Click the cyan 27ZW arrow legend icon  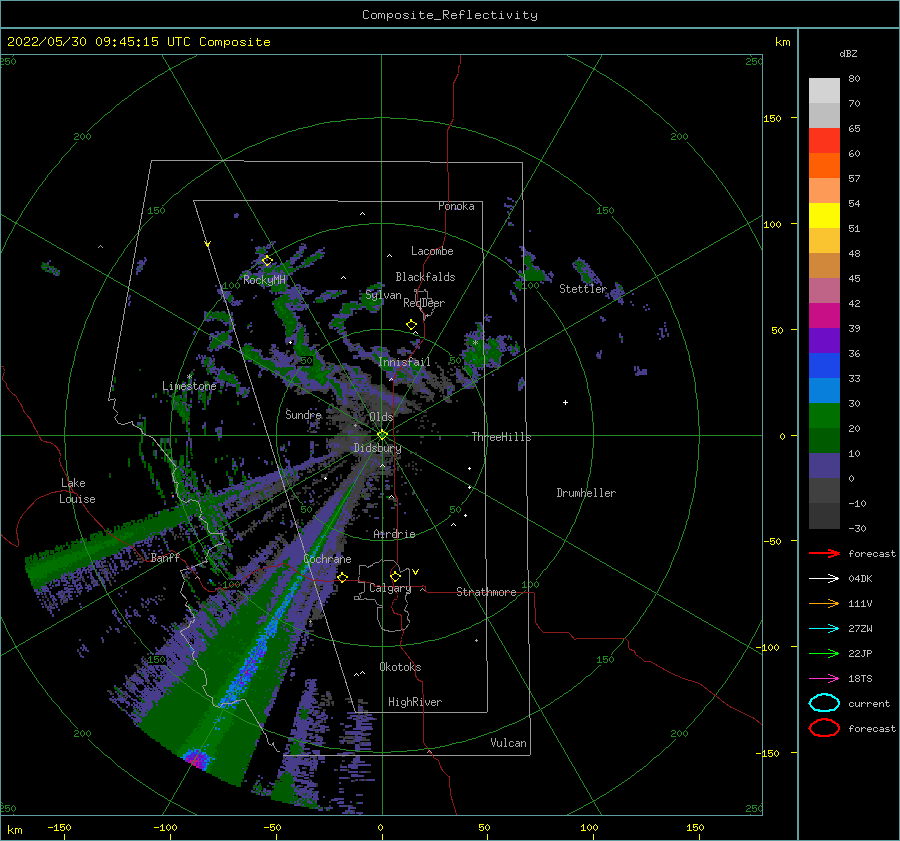(x=824, y=629)
